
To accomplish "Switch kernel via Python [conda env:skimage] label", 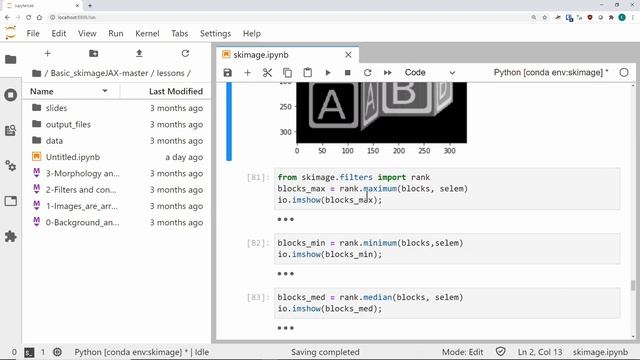I will 551,72.
